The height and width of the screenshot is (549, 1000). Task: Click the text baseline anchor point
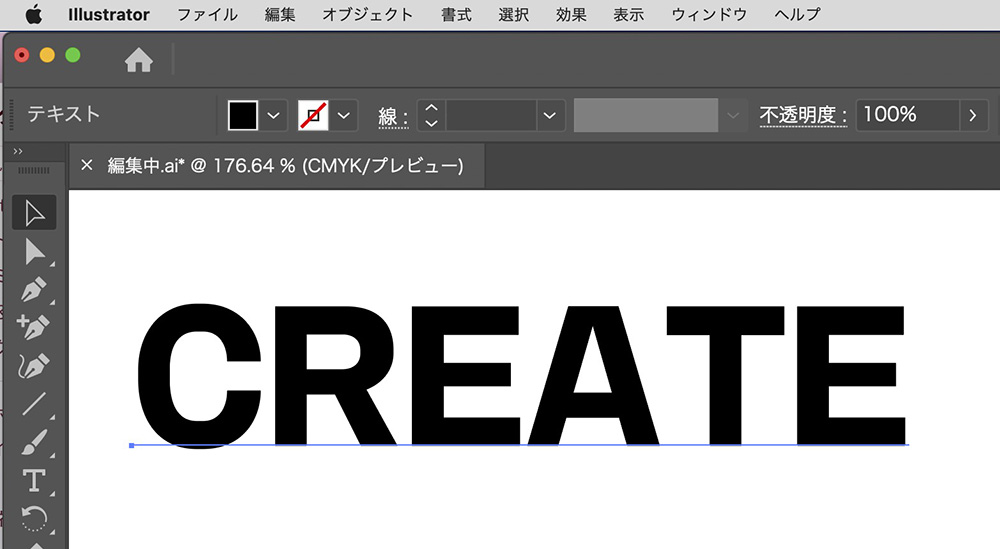[x=131, y=445]
